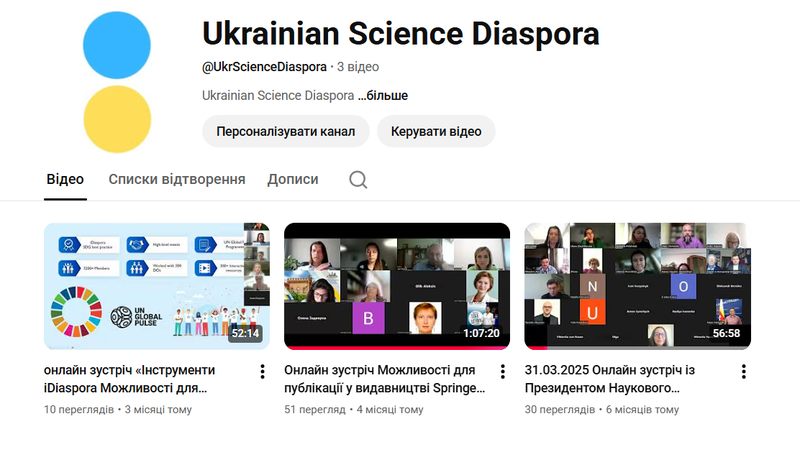Go to the Дописи tab
The height and width of the screenshot is (475, 800).
click(x=293, y=180)
